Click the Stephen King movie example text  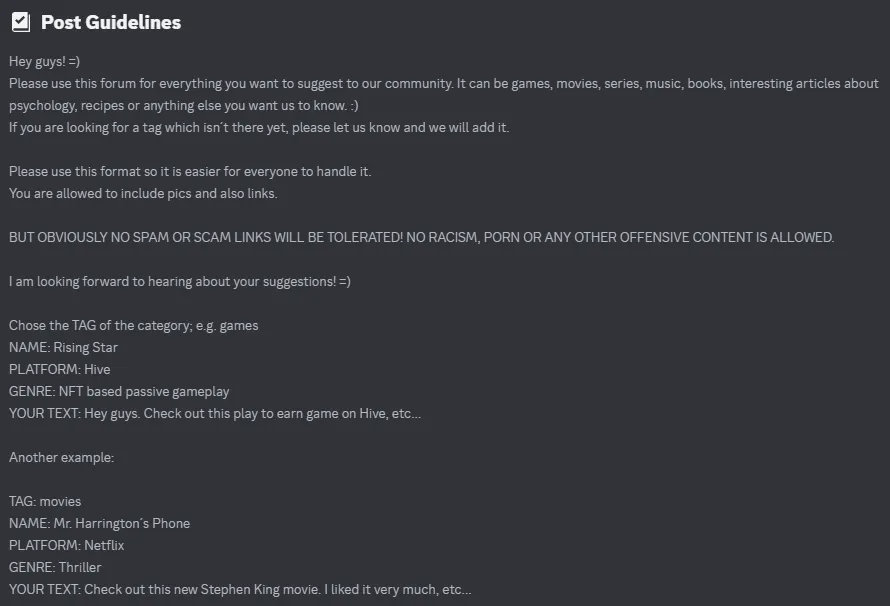(x=240, y=590)
